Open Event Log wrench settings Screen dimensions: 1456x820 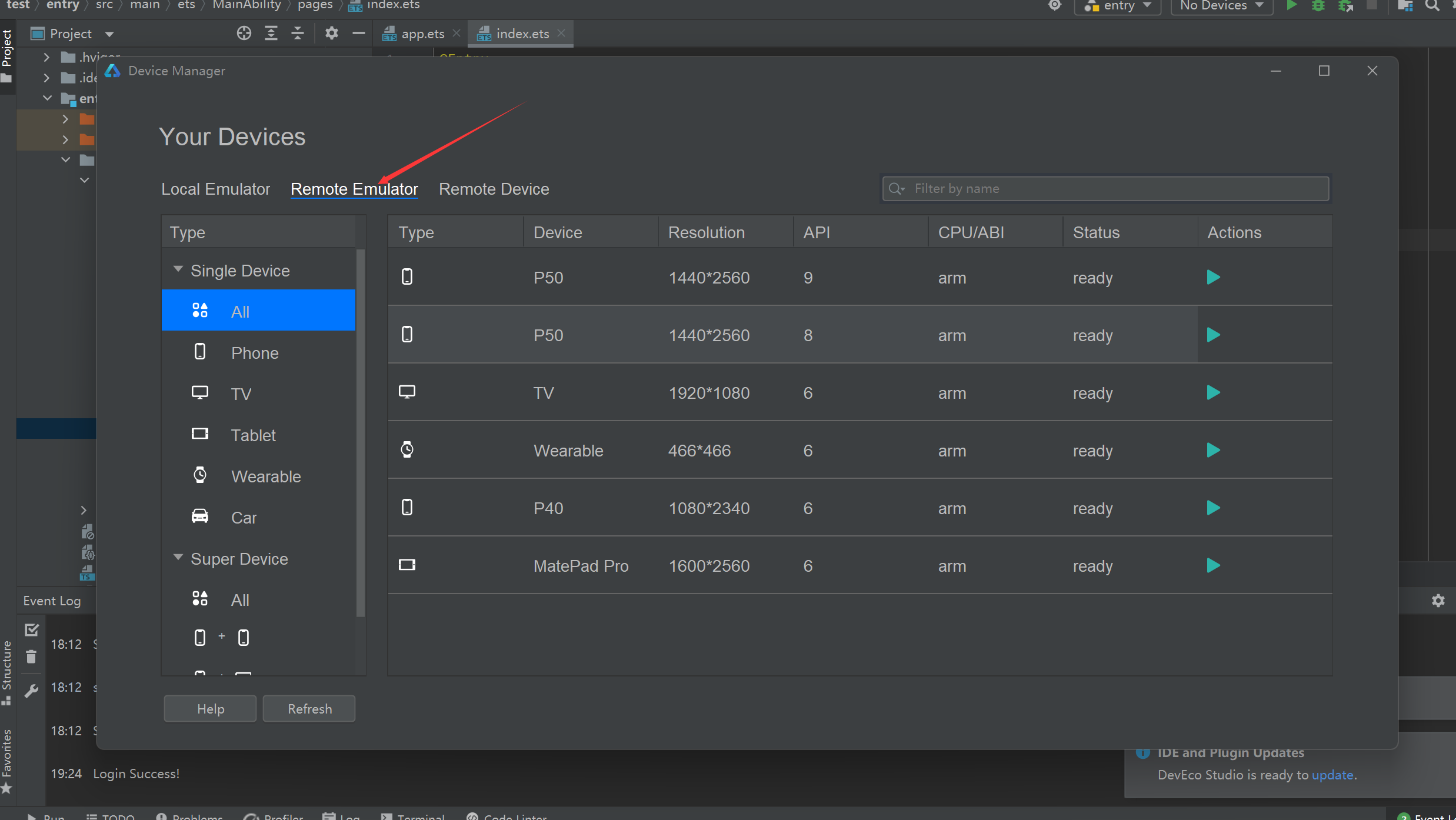(x=31, y=691)
